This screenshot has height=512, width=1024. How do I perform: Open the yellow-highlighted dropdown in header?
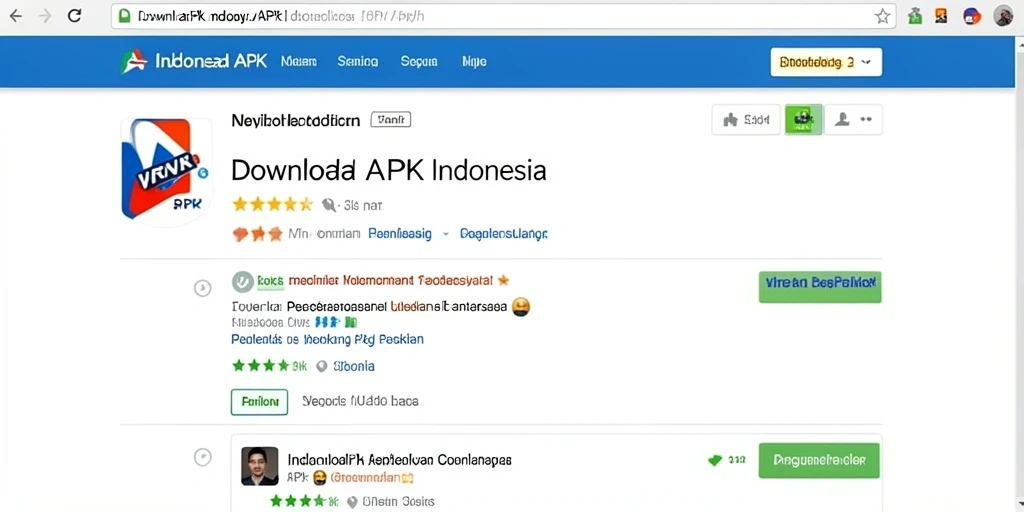(x=826, y=62)
